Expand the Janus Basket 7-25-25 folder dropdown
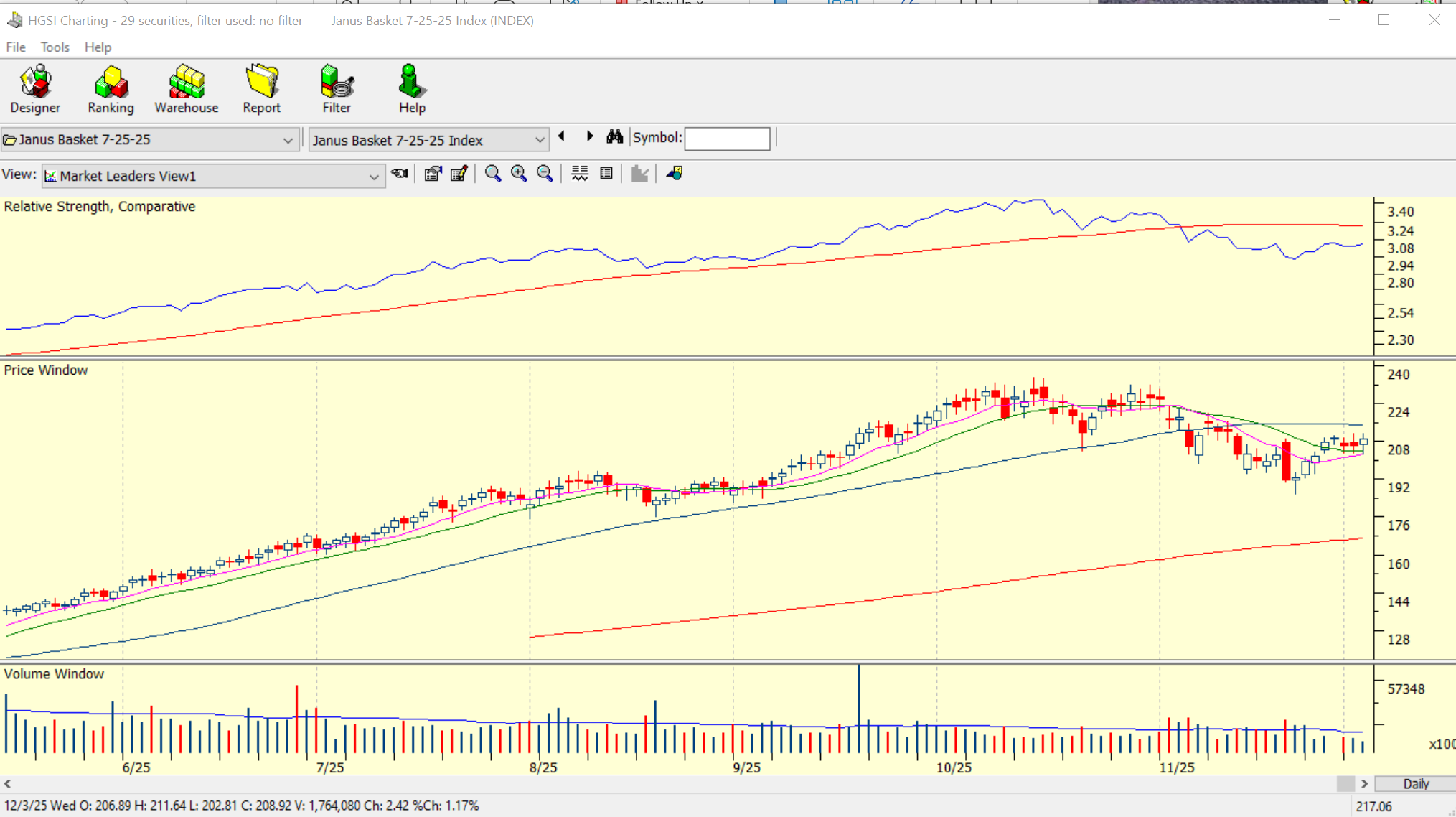 point(288,140)
